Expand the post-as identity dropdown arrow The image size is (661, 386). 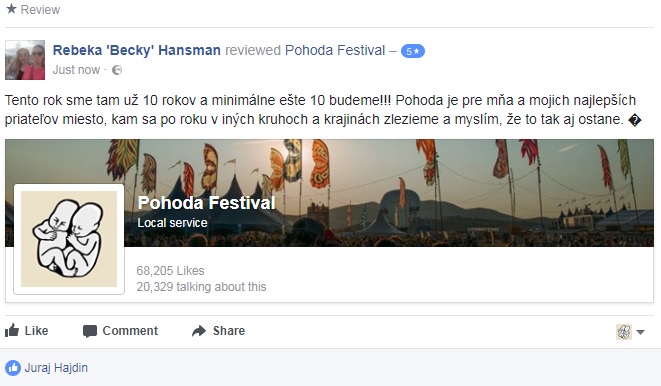point(640,332)
